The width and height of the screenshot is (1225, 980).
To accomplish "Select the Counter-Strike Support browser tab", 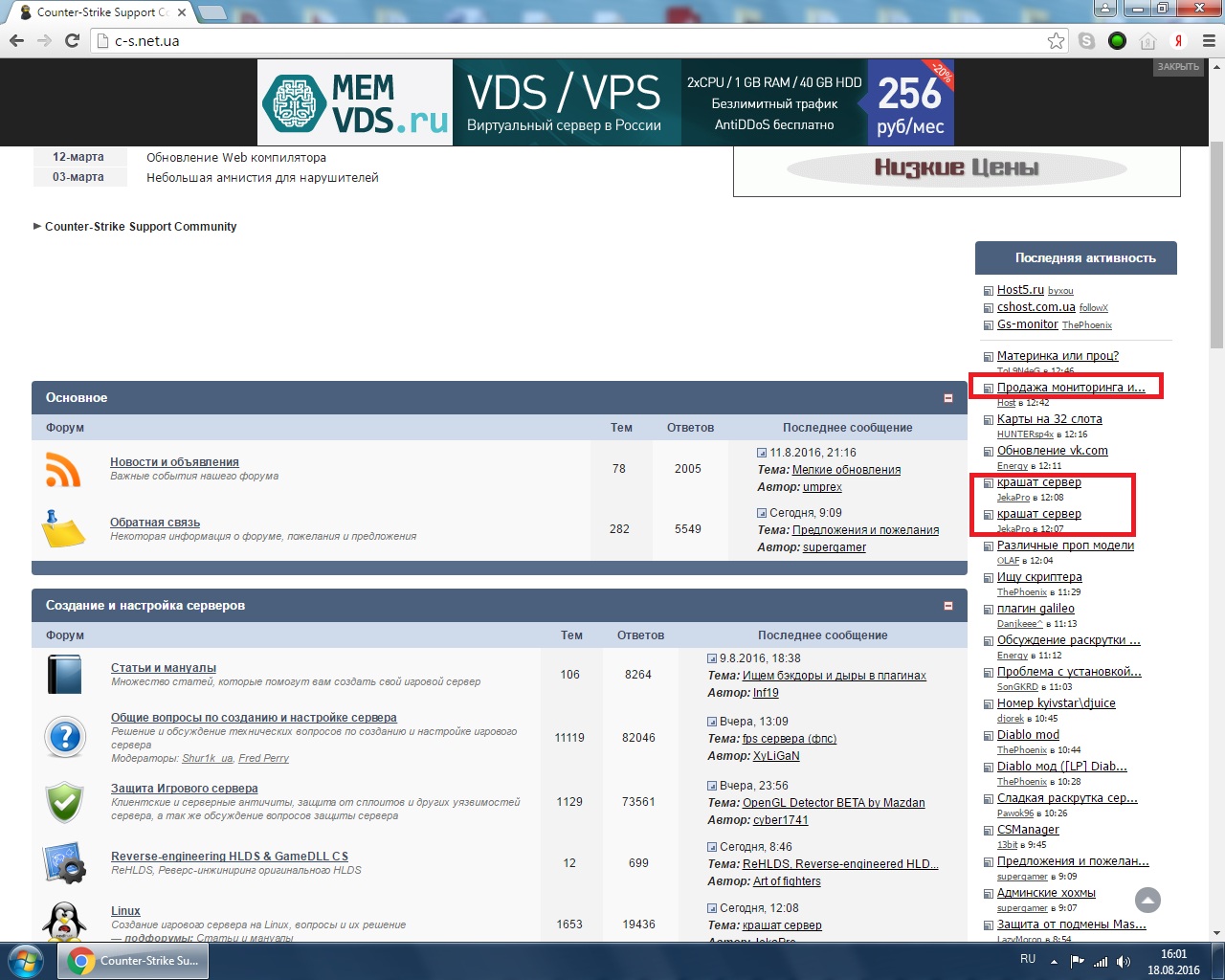I will [x=101, y=12].
